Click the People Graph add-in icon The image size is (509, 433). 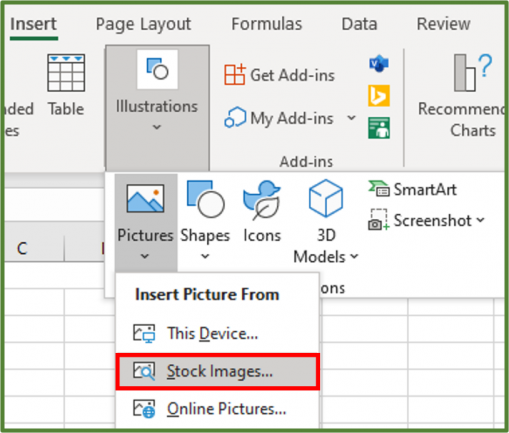pos(379,128)
